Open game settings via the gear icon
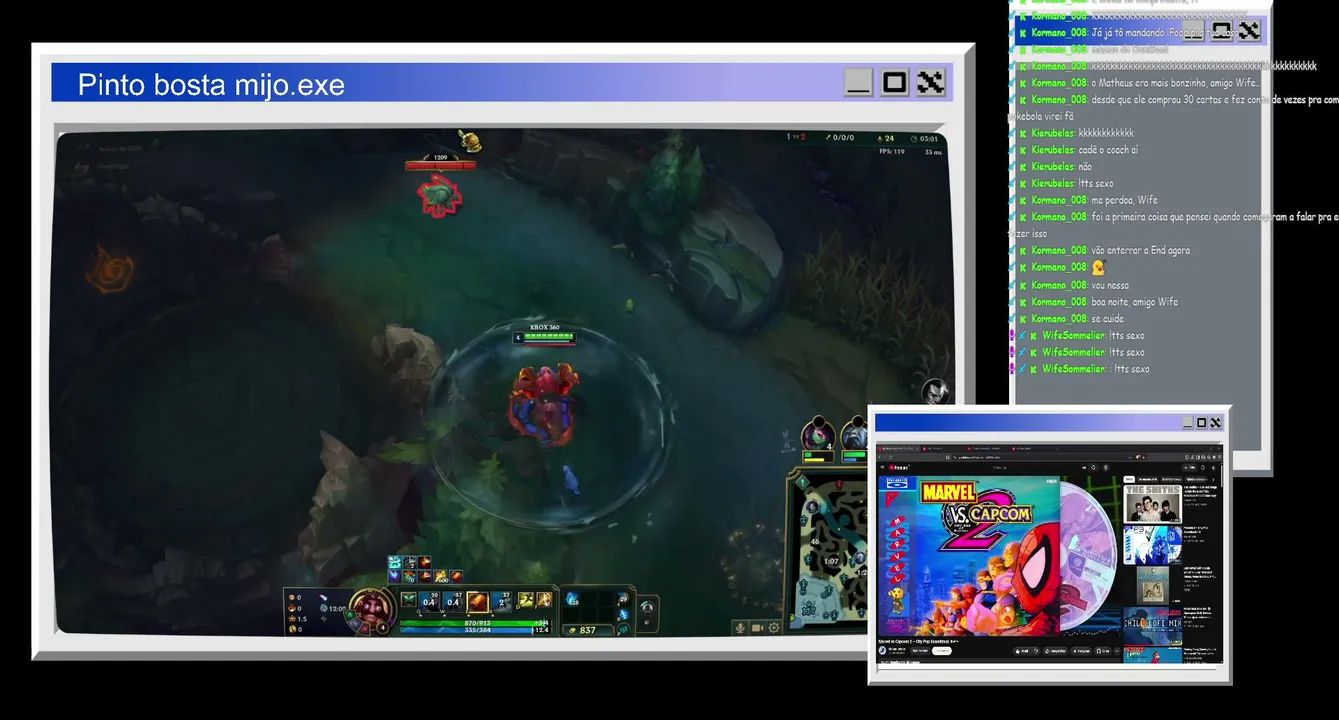1339x720 pixels. pyautogui.click(x=773, y=627)
